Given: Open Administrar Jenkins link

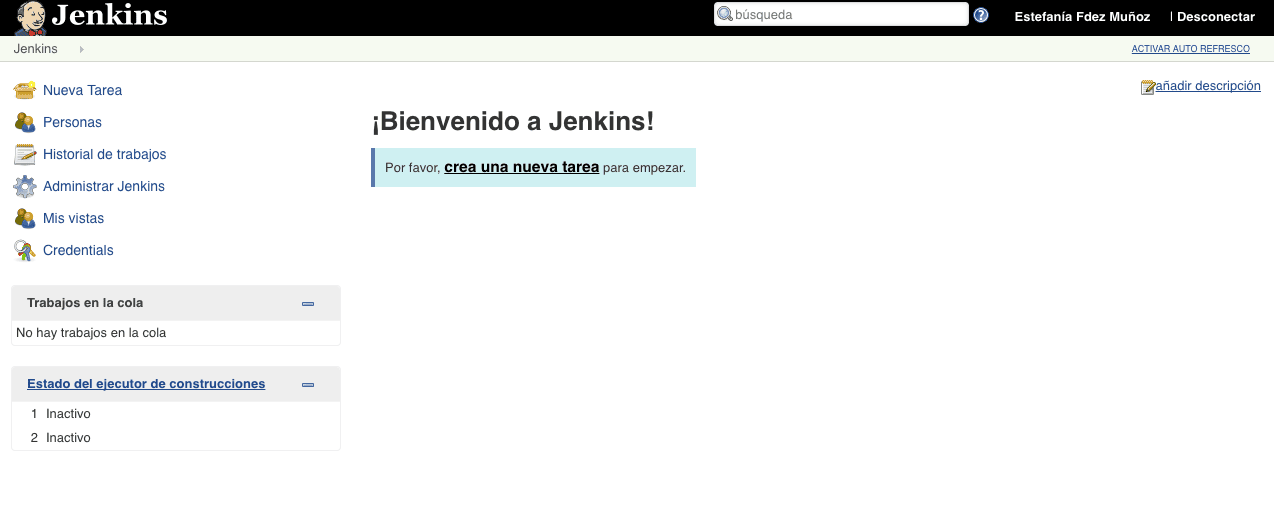Looking at the screenshot, I should (104, 186).
